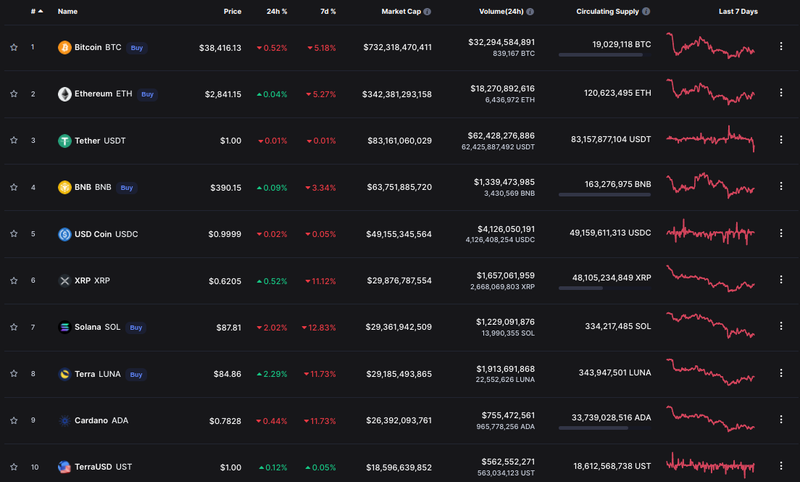
Task: Click the Market Cap info icon
Action: [428, 12]
